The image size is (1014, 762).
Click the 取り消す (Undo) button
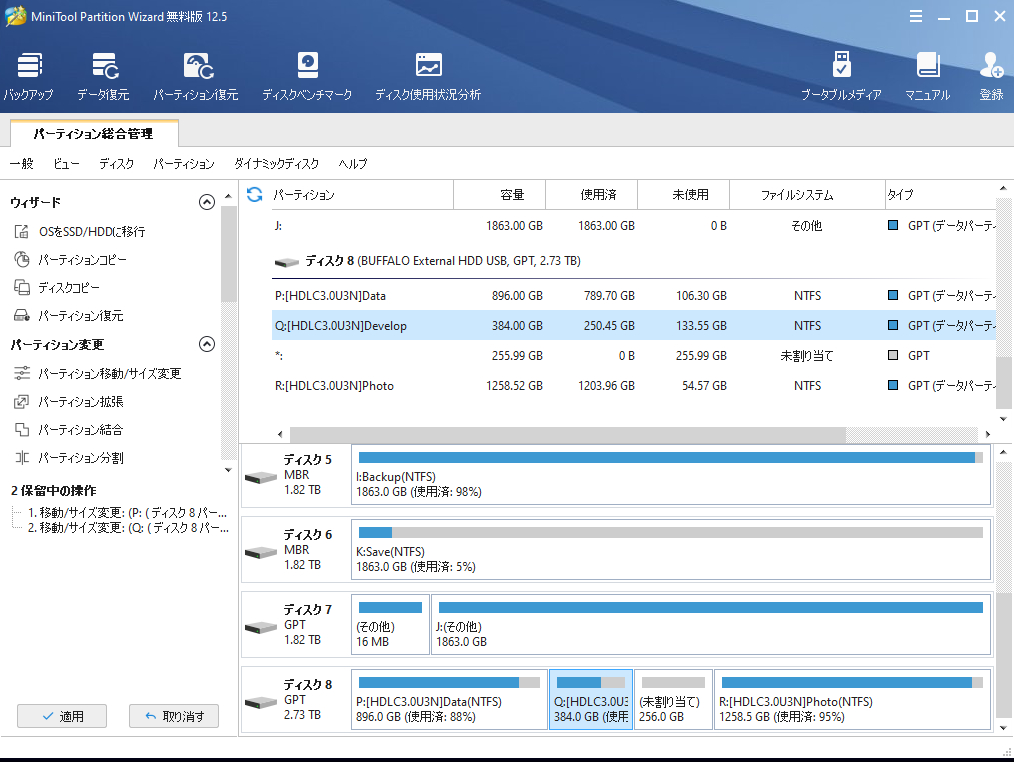174,716
